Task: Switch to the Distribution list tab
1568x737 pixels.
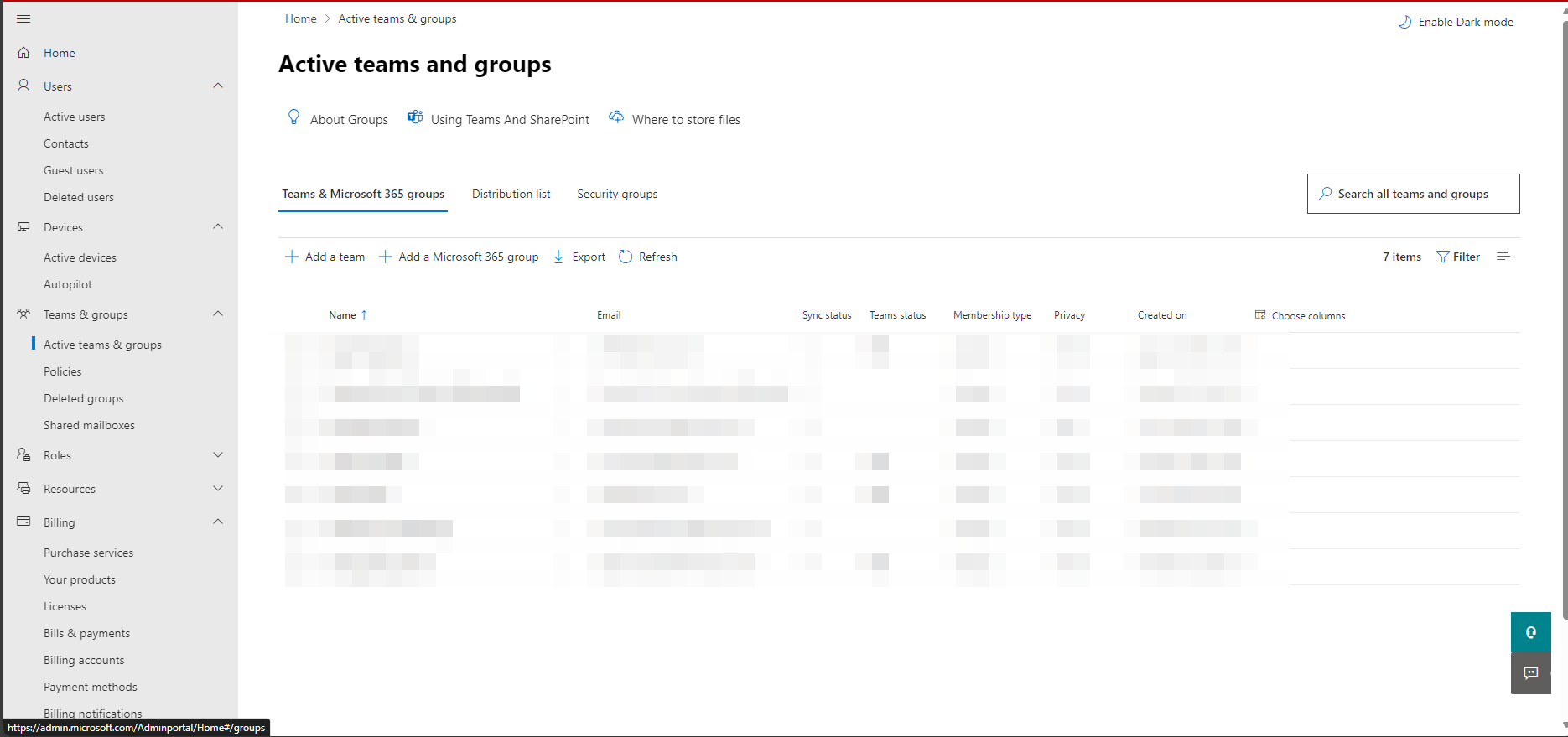Action: 511,194
